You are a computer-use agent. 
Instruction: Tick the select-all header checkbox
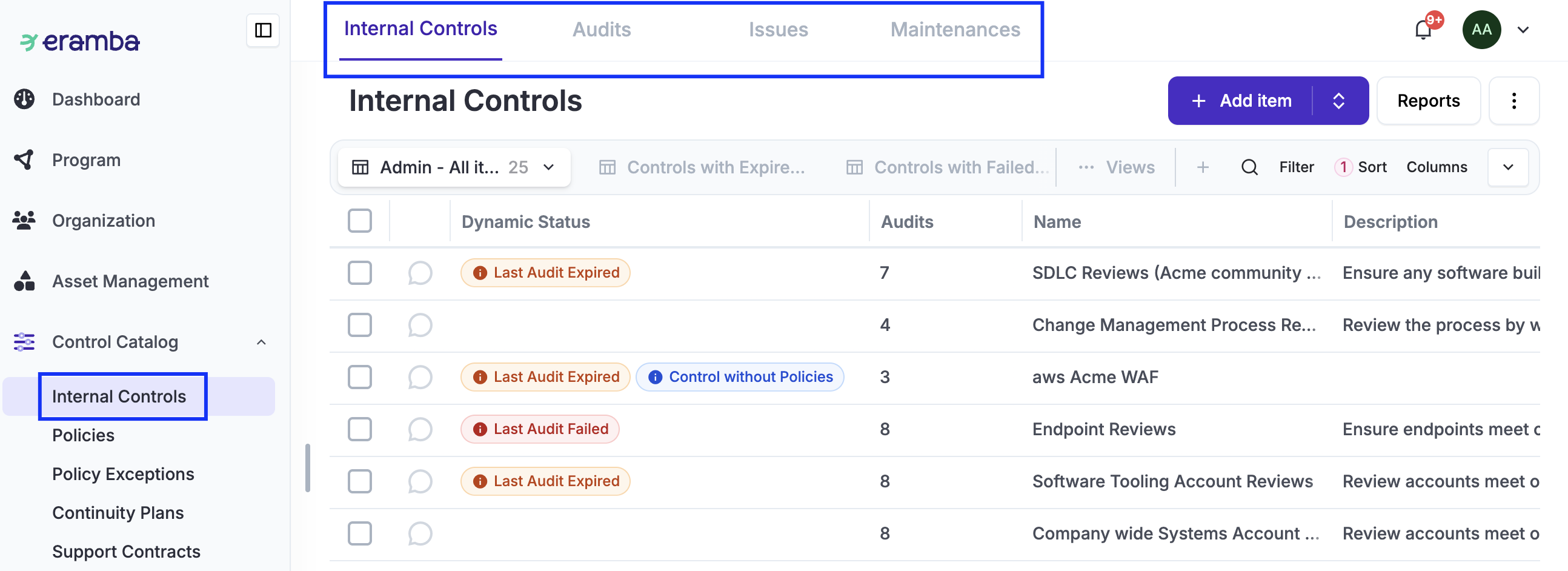click(x=359, y=221)
